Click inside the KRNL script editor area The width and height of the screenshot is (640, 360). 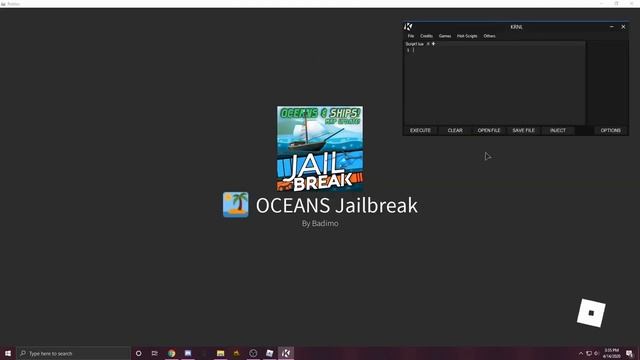tap(495, 86)
